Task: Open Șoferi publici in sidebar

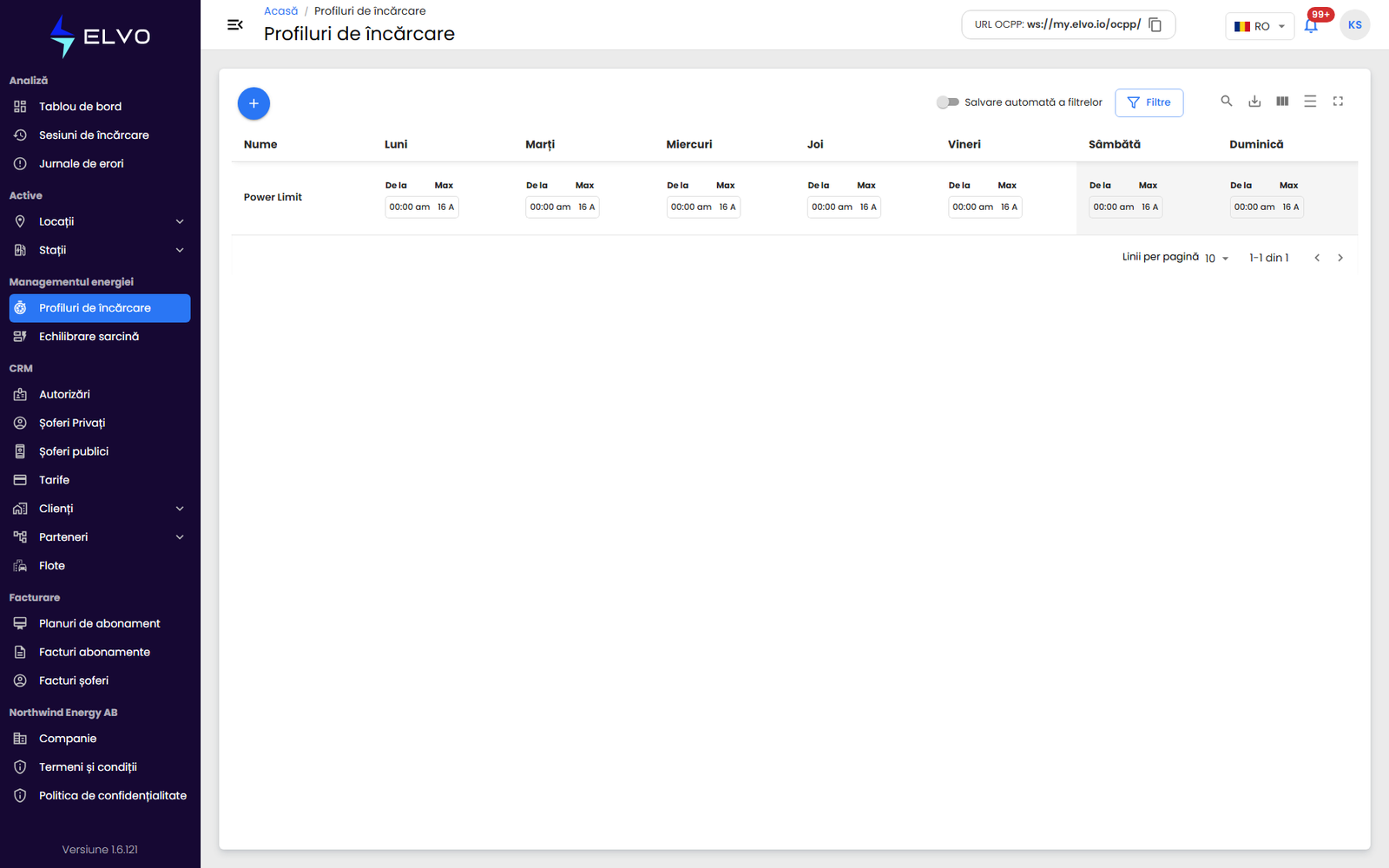Action: 100,451
